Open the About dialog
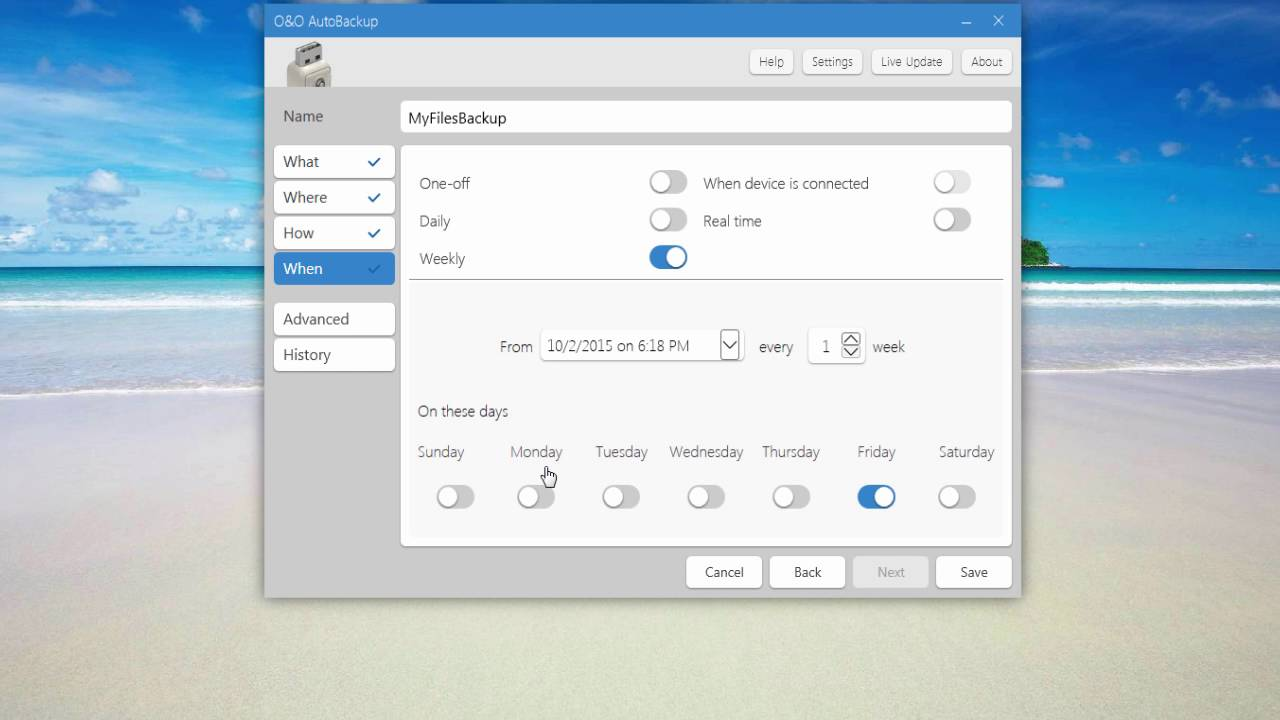The height and width of the screenshot is (720, 1280). (x=986, y=62)
